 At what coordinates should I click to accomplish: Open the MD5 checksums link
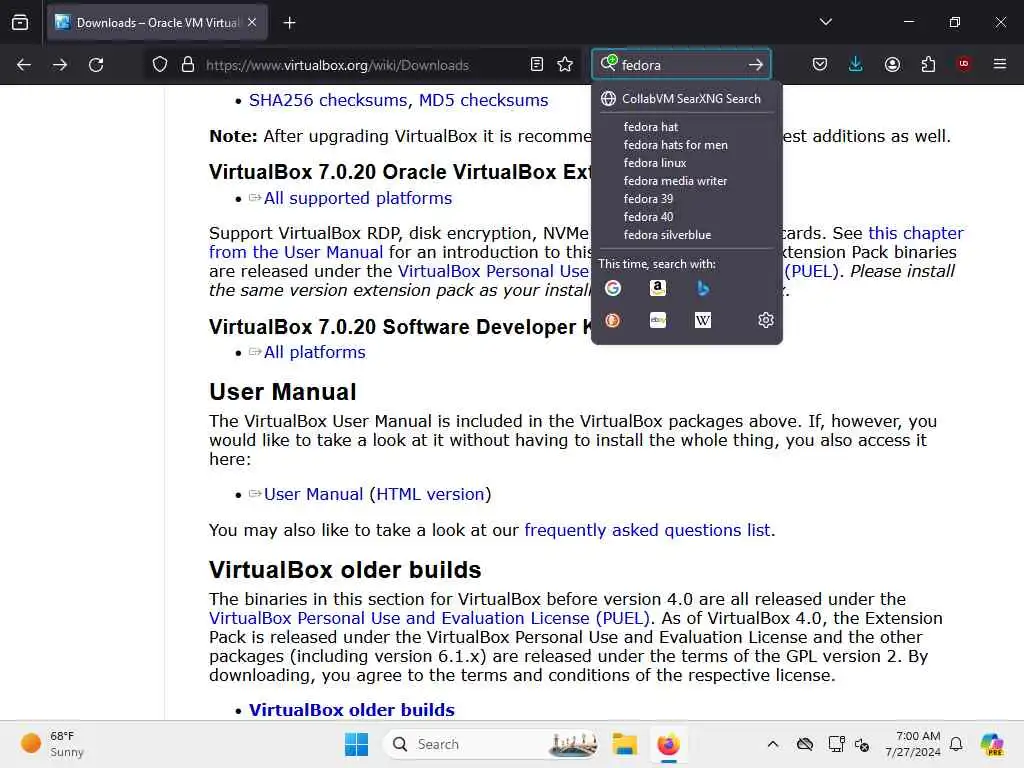[x=483, y=101]
